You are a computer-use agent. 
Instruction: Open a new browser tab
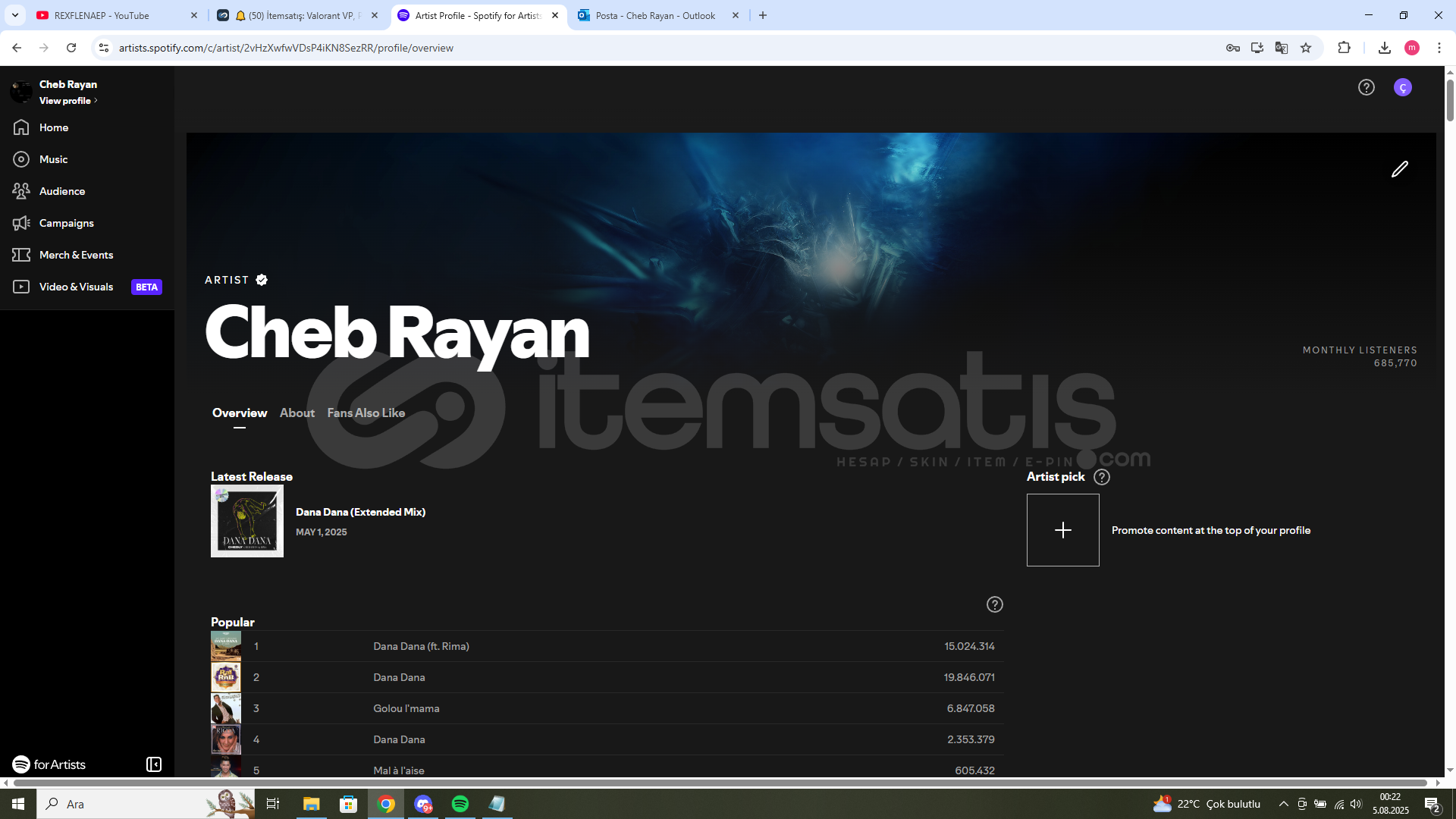coord(763,15)
